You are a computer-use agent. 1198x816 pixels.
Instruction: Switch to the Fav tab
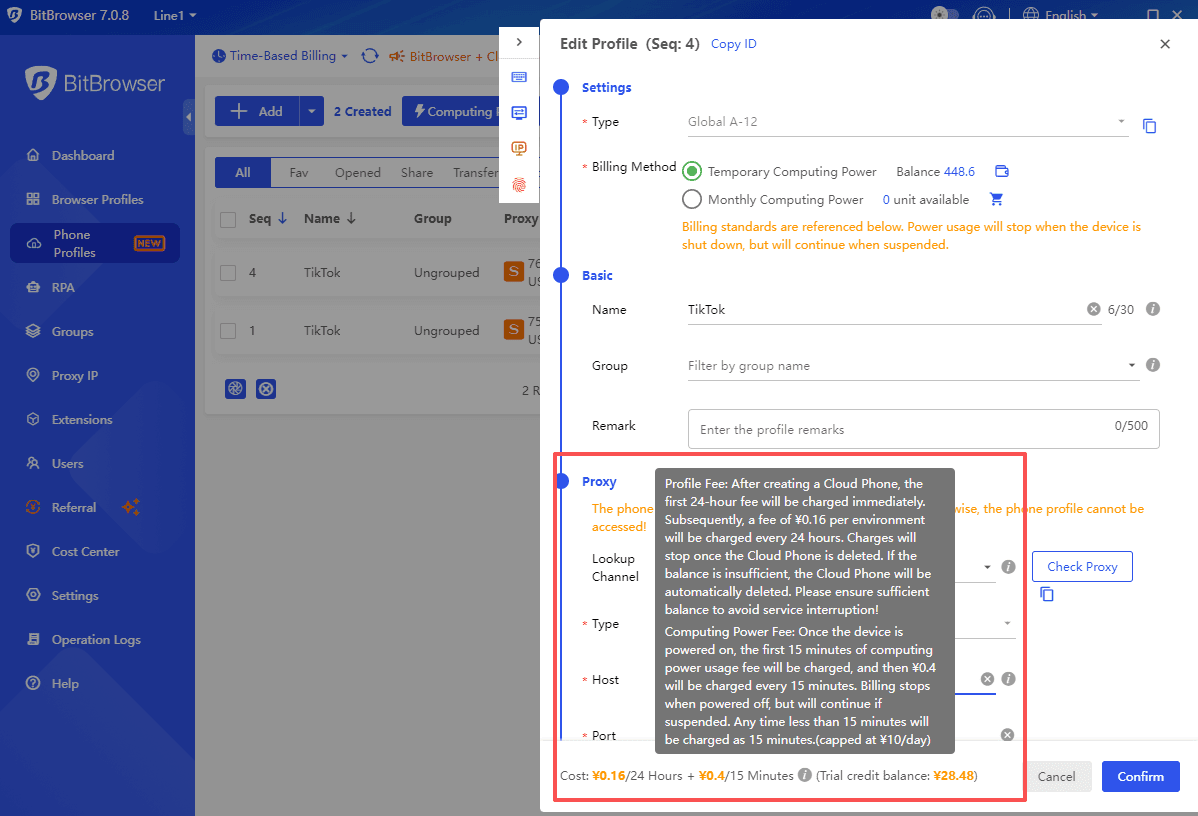click(298, 173)
